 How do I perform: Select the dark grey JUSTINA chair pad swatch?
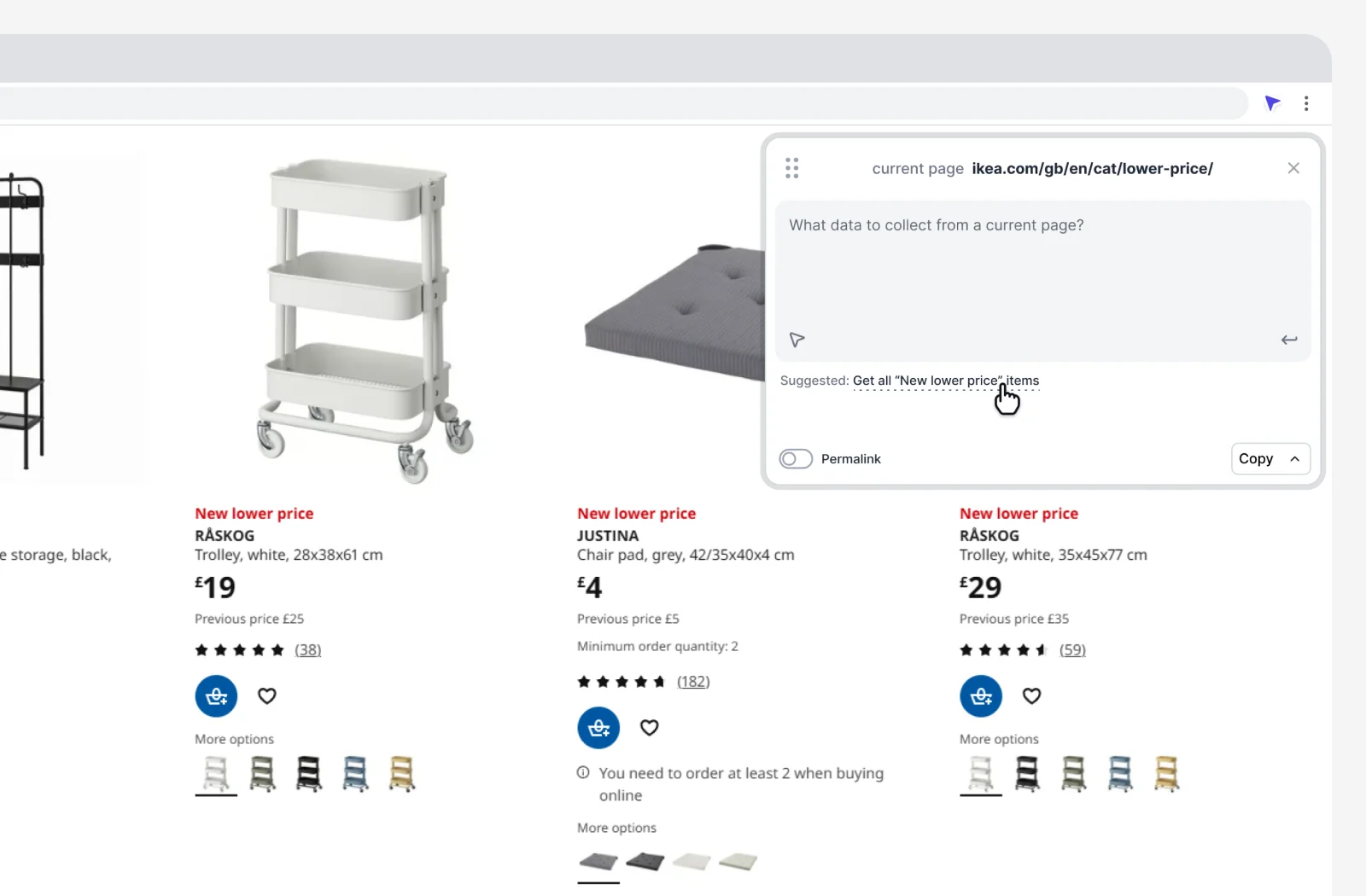click(x=645, y=861)
